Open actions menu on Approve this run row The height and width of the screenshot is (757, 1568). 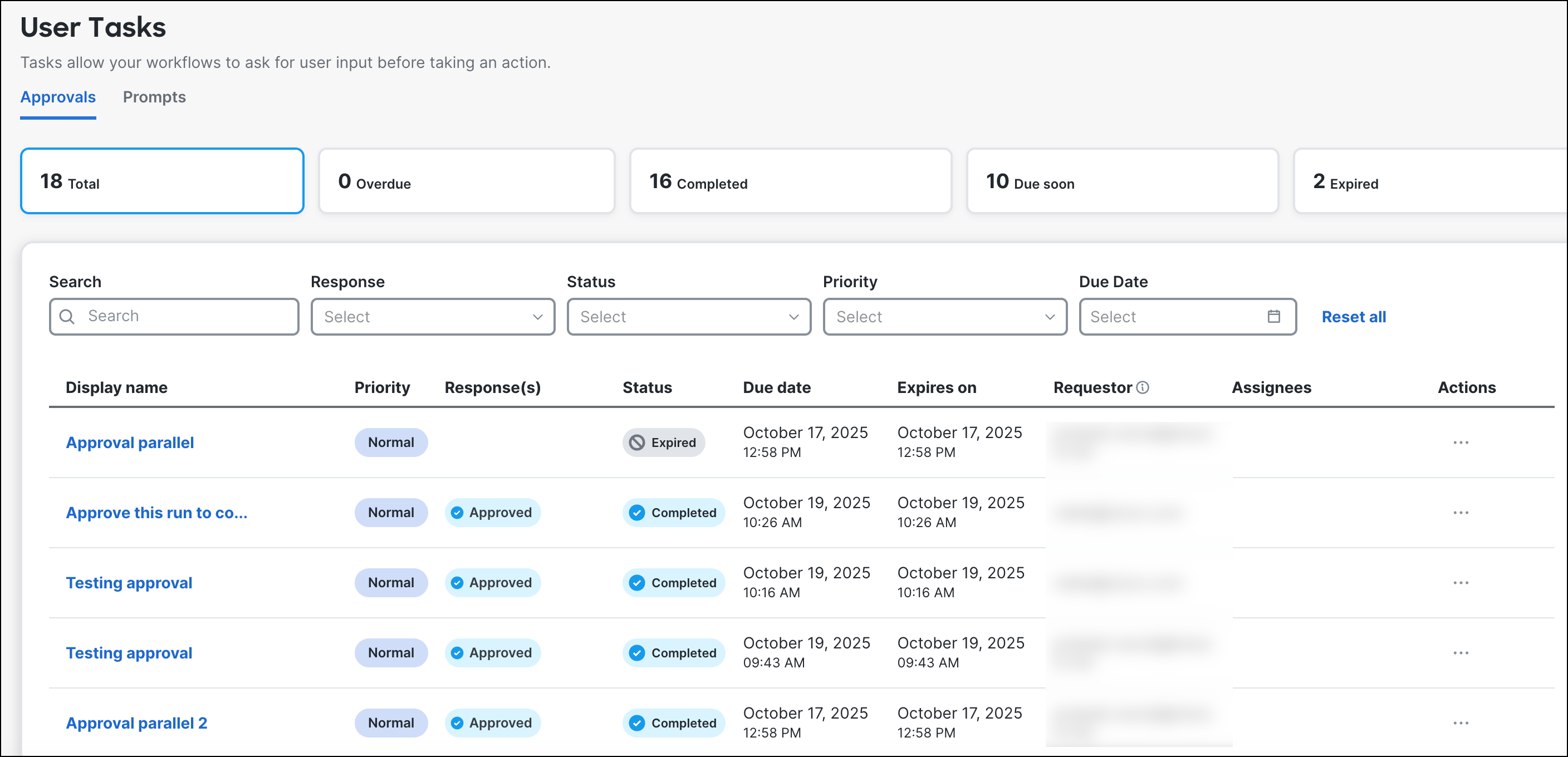(x=1461, y=513)
